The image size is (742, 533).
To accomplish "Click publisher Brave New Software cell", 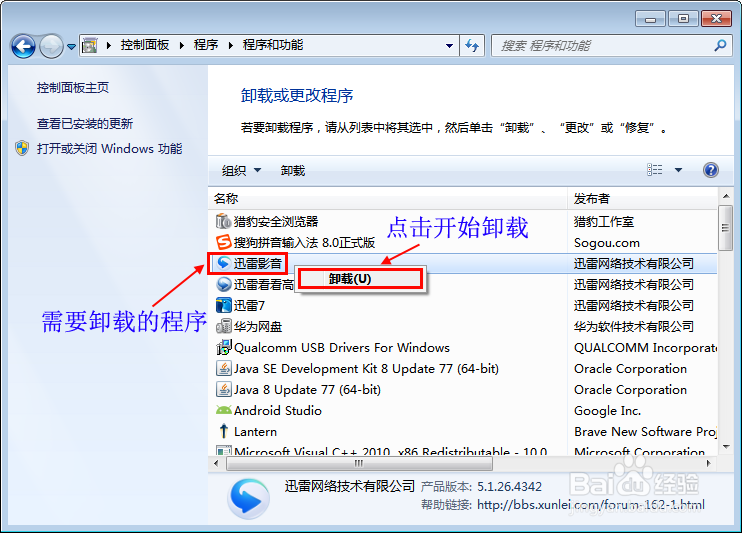I will coord(645,432).
